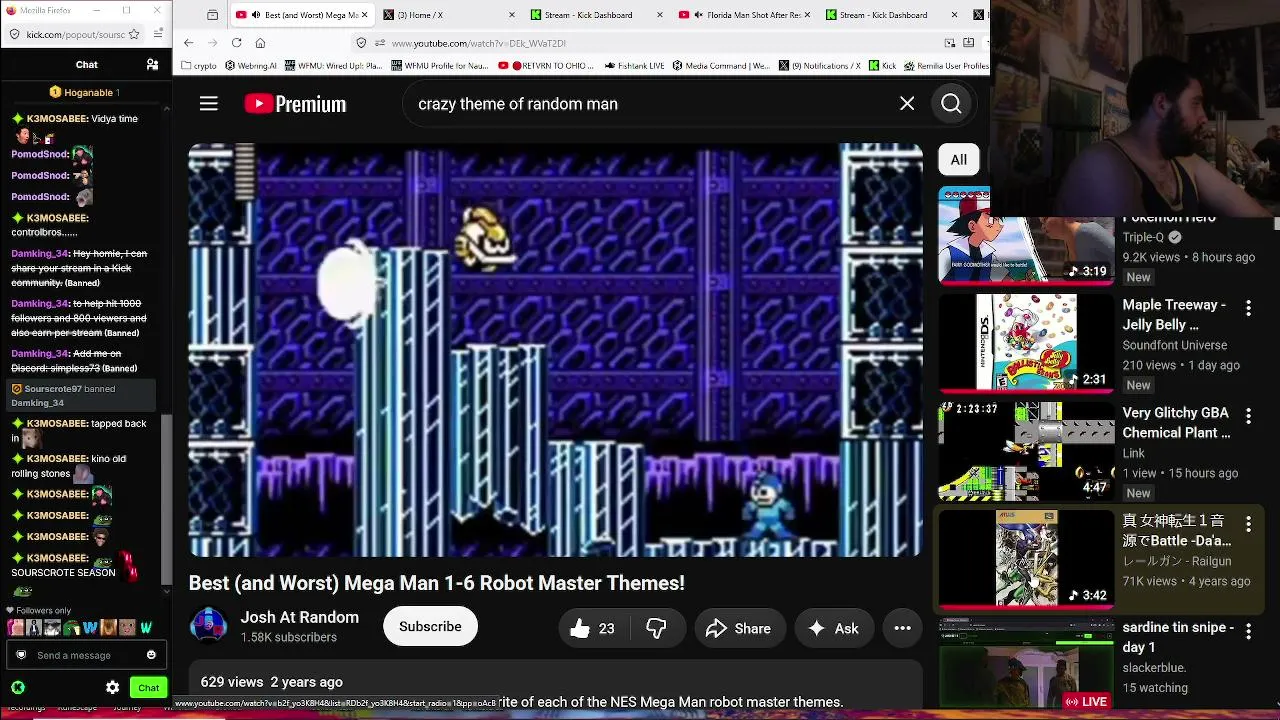Screen dimensions: 1280x720
Task: Open the RETVRN TO OHIO bookmark
Action: [x=545, y=66]
